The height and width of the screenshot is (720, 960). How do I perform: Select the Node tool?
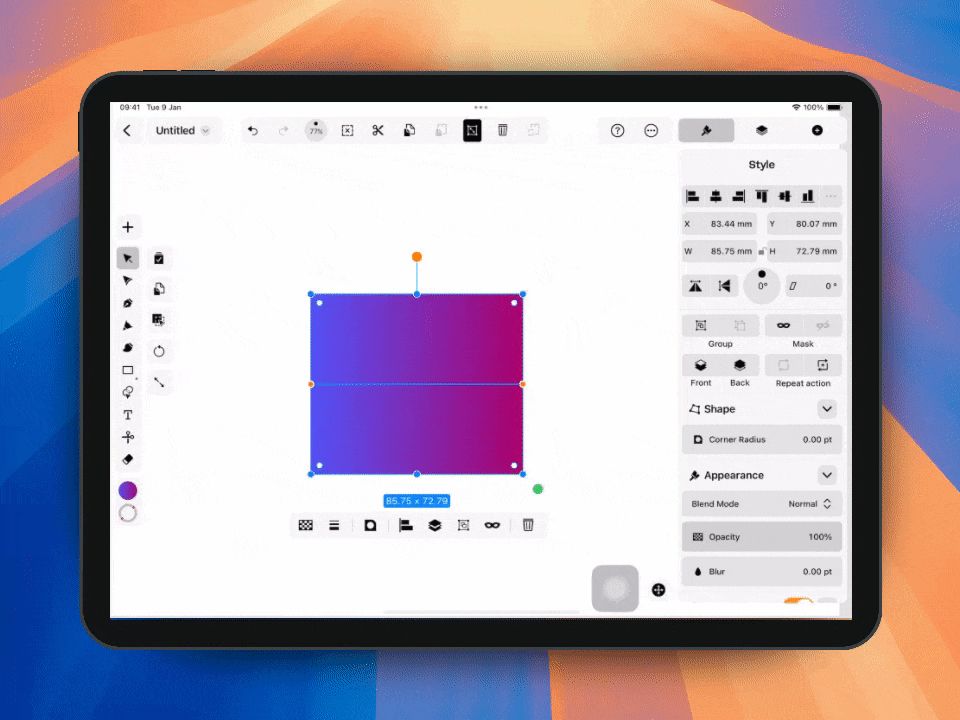127,280
